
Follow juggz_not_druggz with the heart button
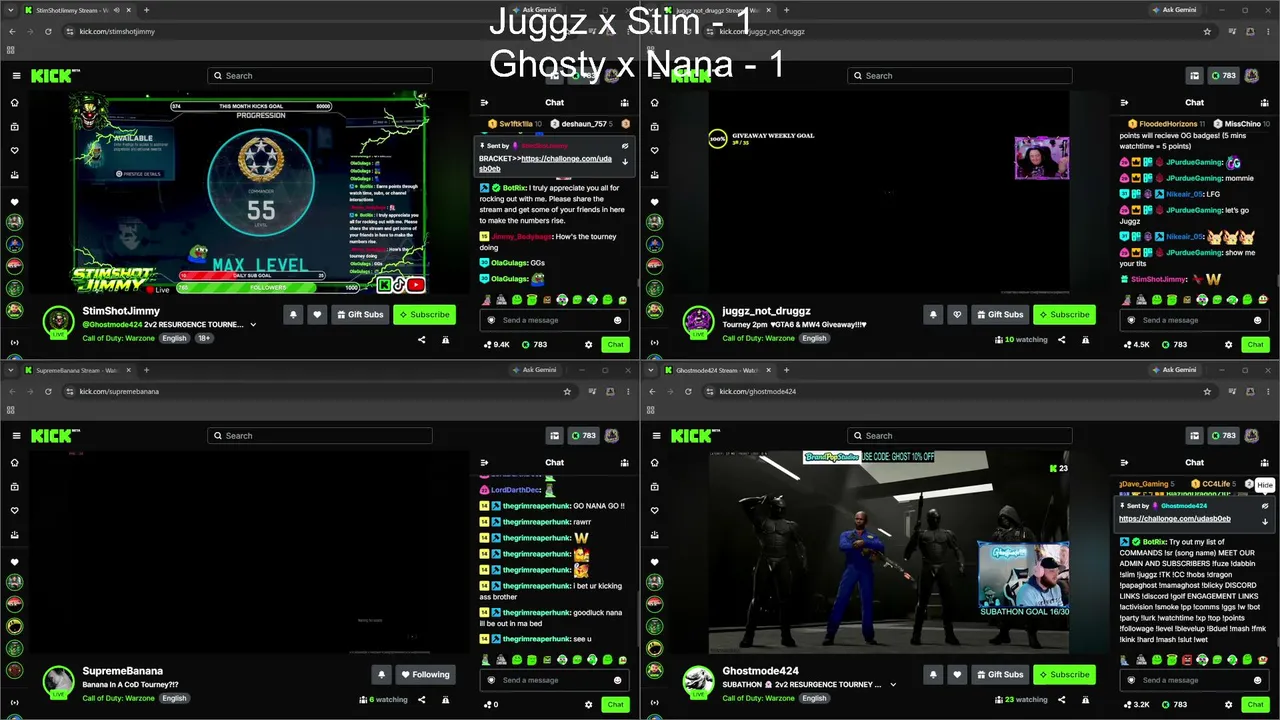[957, 314]
